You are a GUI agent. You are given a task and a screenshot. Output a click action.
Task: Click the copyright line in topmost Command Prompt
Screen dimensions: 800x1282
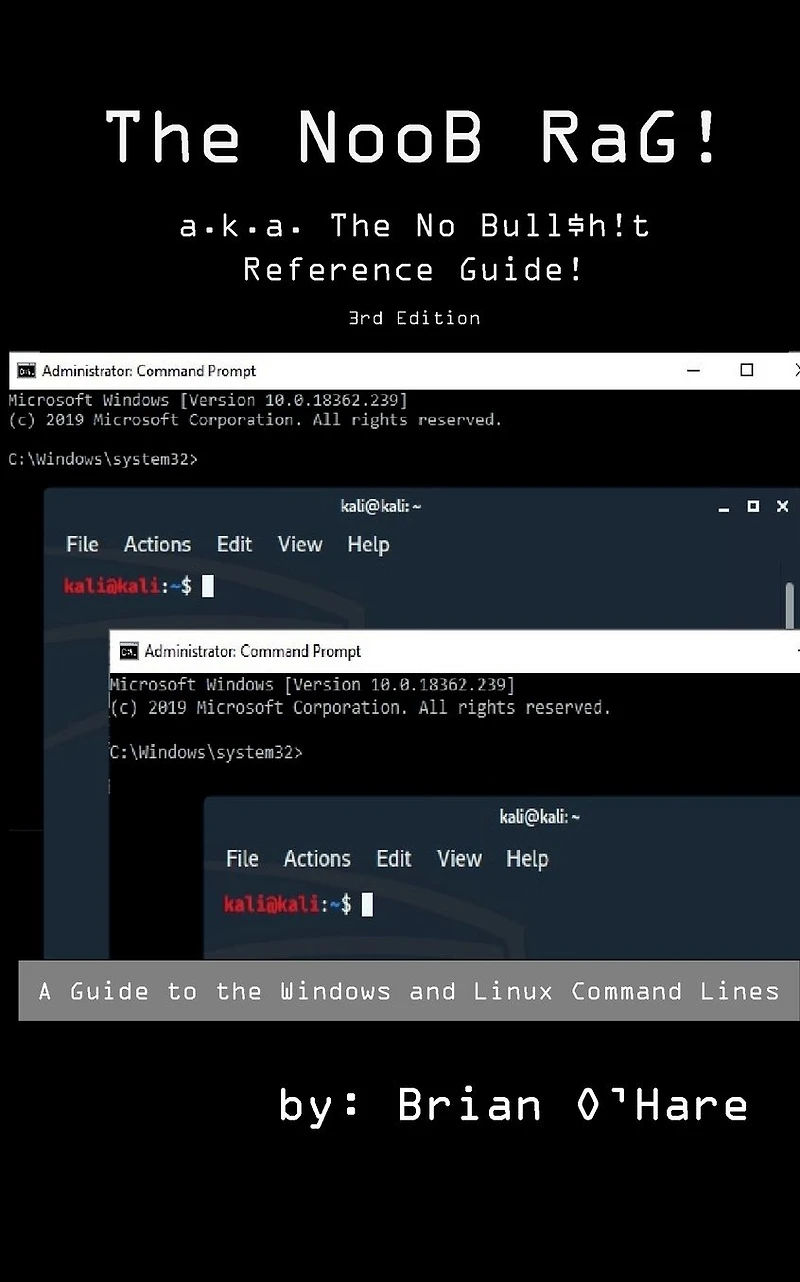pos(255,420)
